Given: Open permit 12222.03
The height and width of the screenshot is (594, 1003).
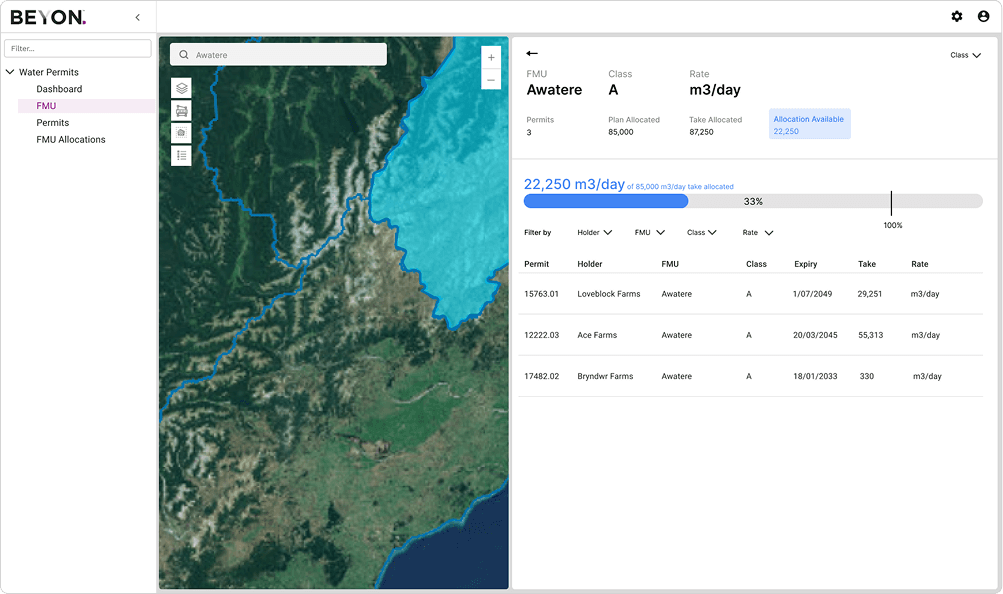Looking at the screenshot, I should coord(541,335).
